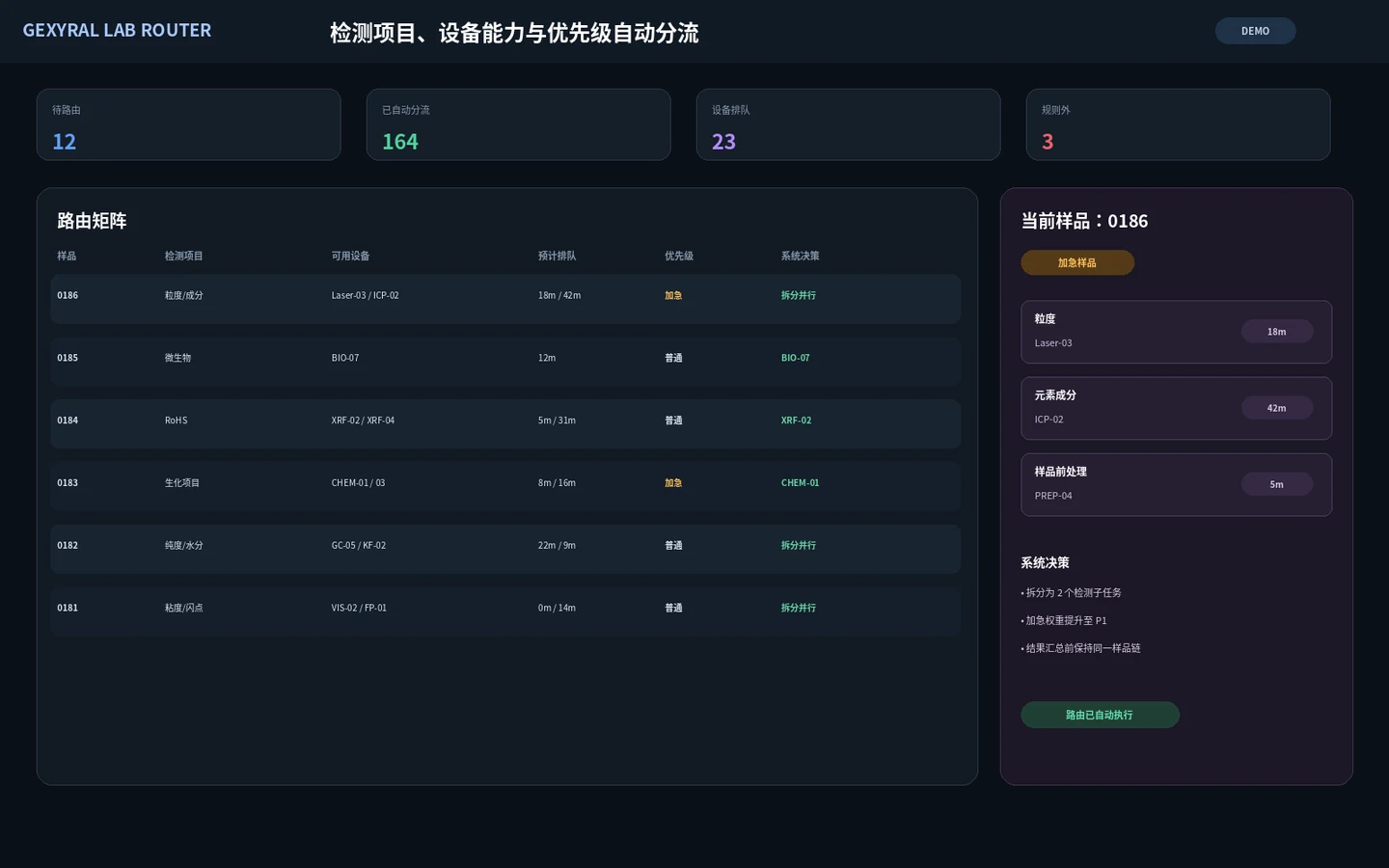1389x868 pixels.
Task: Open the 待路由 card showing 12
Action: pyautogui.click(x=189, y=124)
